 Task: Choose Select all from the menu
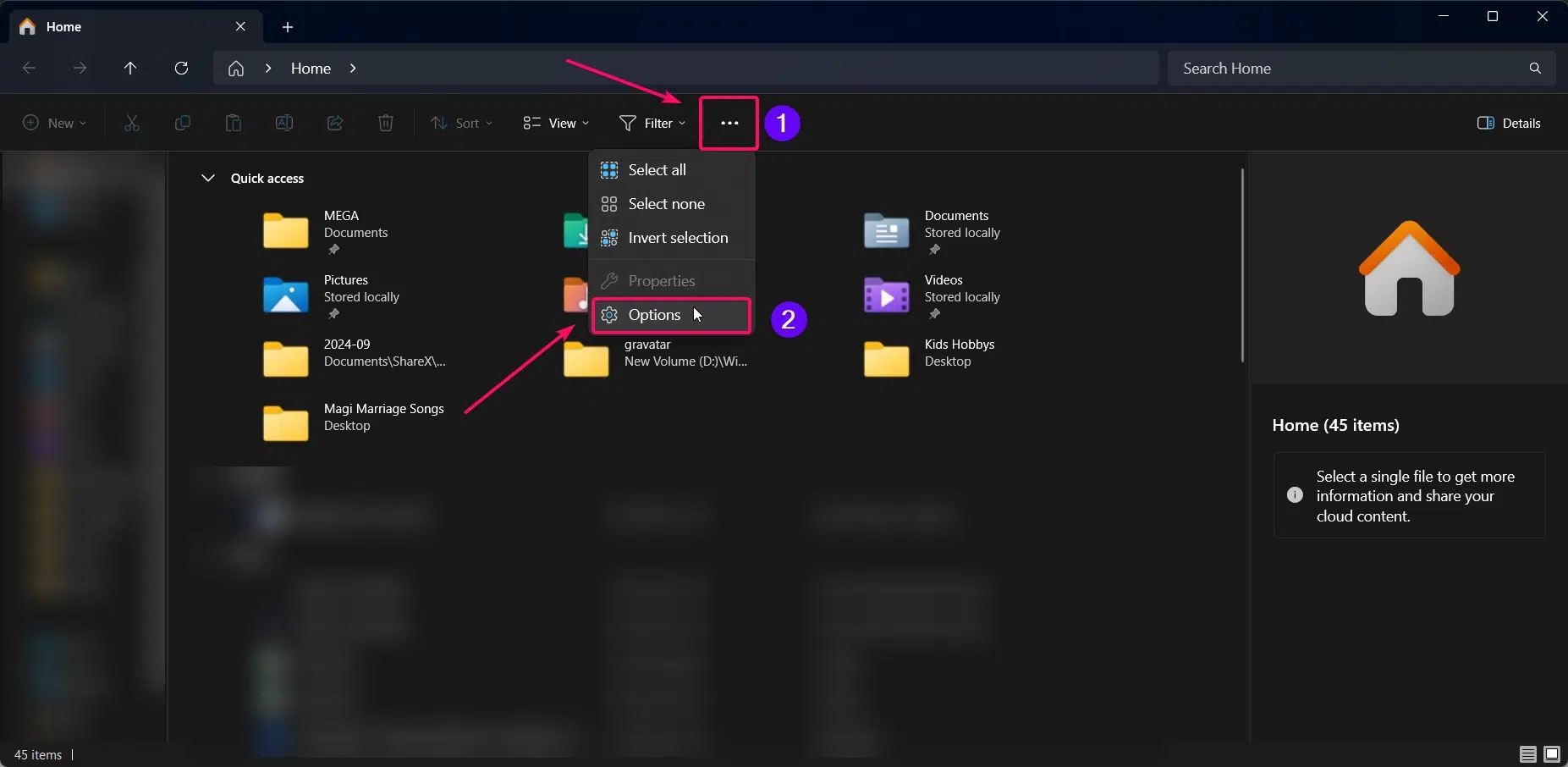[x=672, y=169]
